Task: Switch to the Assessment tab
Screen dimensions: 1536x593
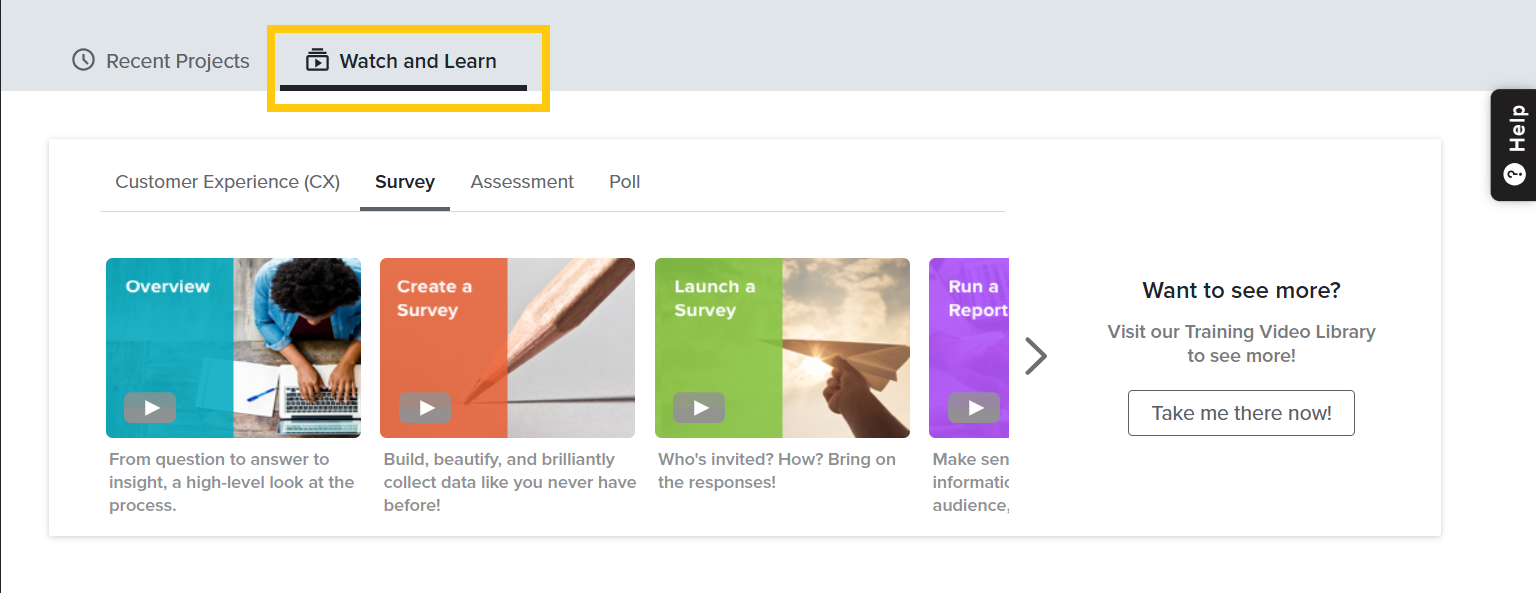Action: coord(522,182)
